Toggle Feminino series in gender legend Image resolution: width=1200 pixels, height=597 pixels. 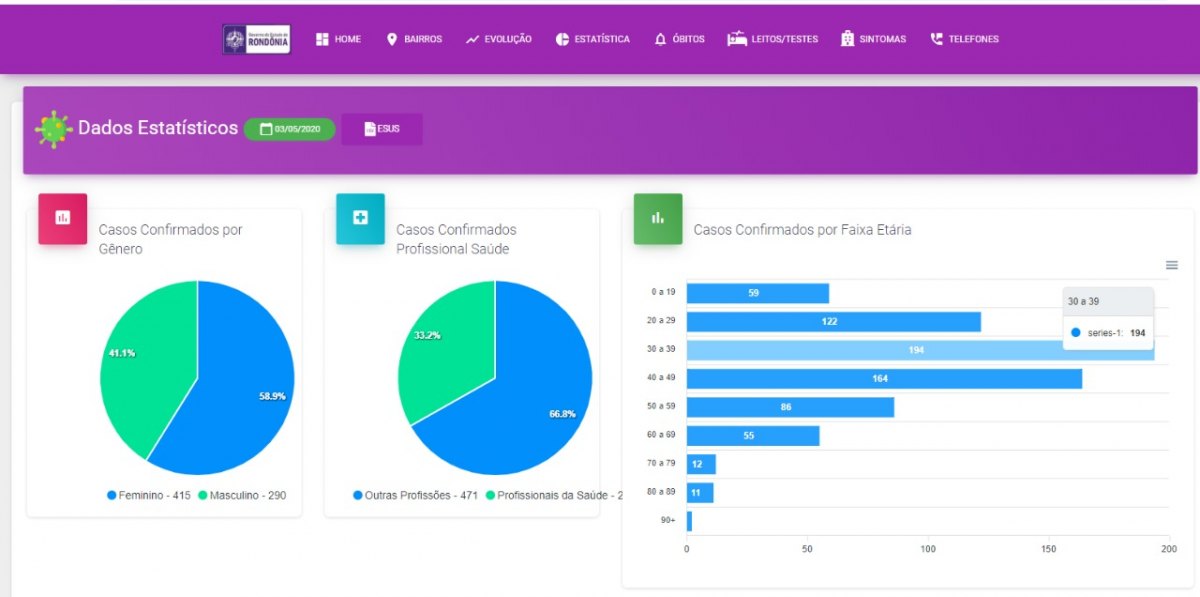(149, 495)
